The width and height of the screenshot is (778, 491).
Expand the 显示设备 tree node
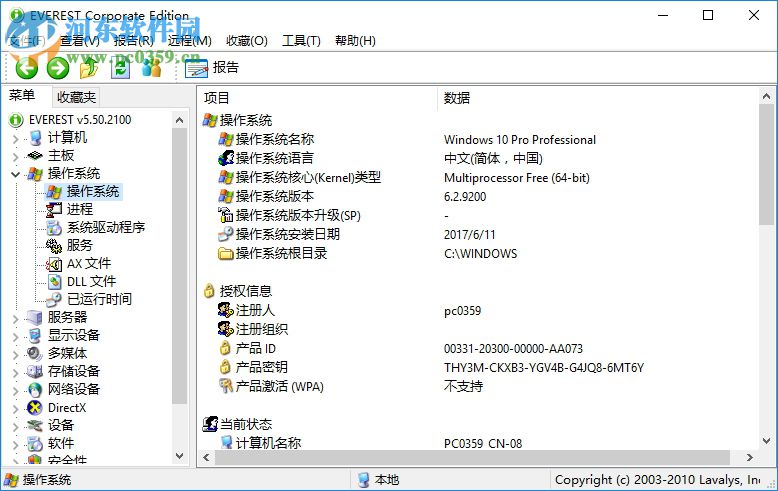coord(15,337)
